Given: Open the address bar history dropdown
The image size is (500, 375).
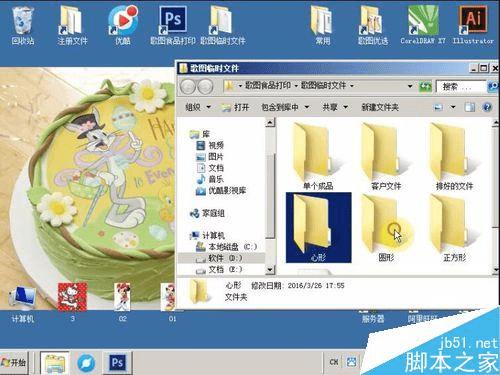Looking at the screenshot, I should coord(410,86).
